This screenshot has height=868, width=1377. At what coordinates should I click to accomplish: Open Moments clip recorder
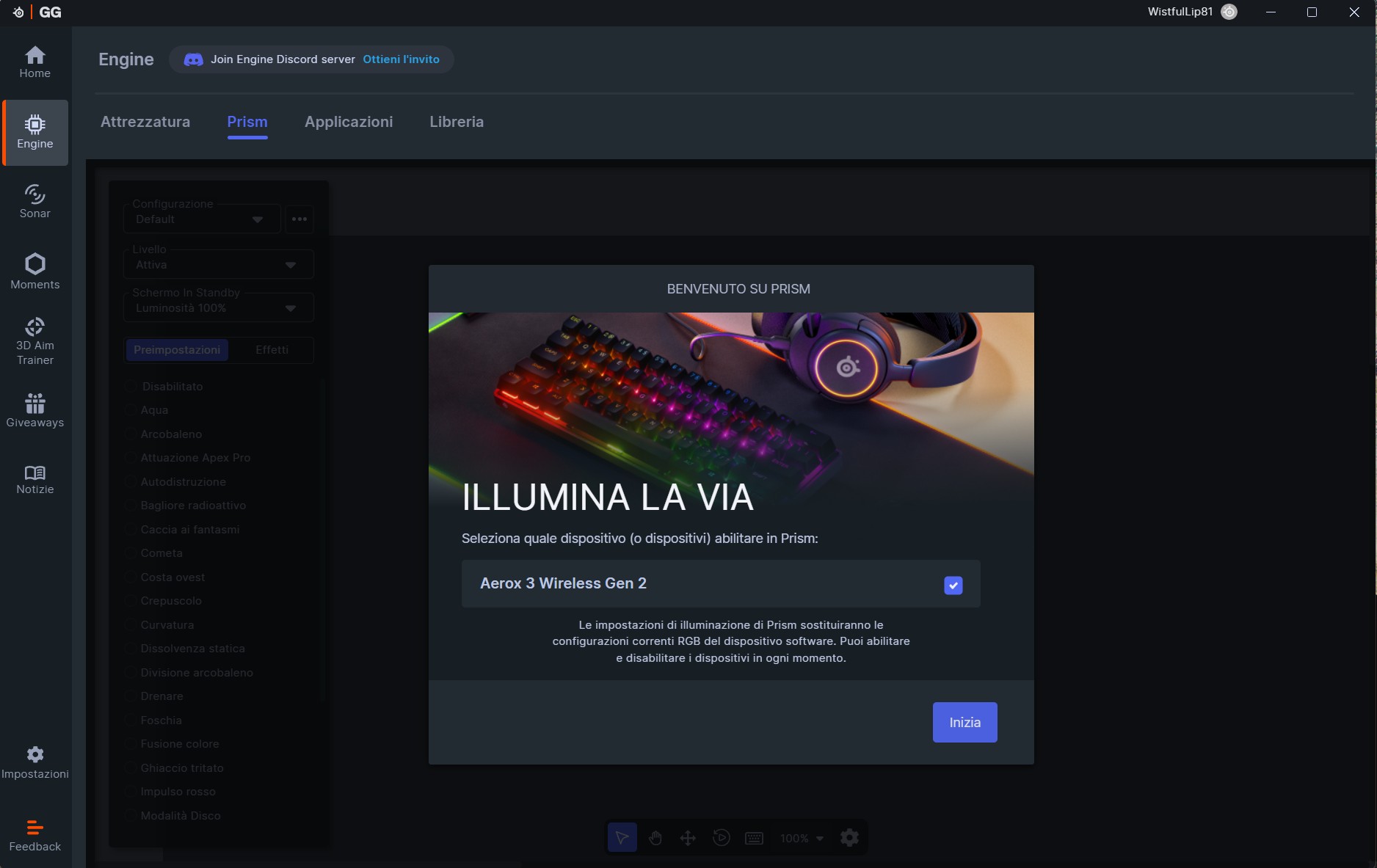[34, 271]
